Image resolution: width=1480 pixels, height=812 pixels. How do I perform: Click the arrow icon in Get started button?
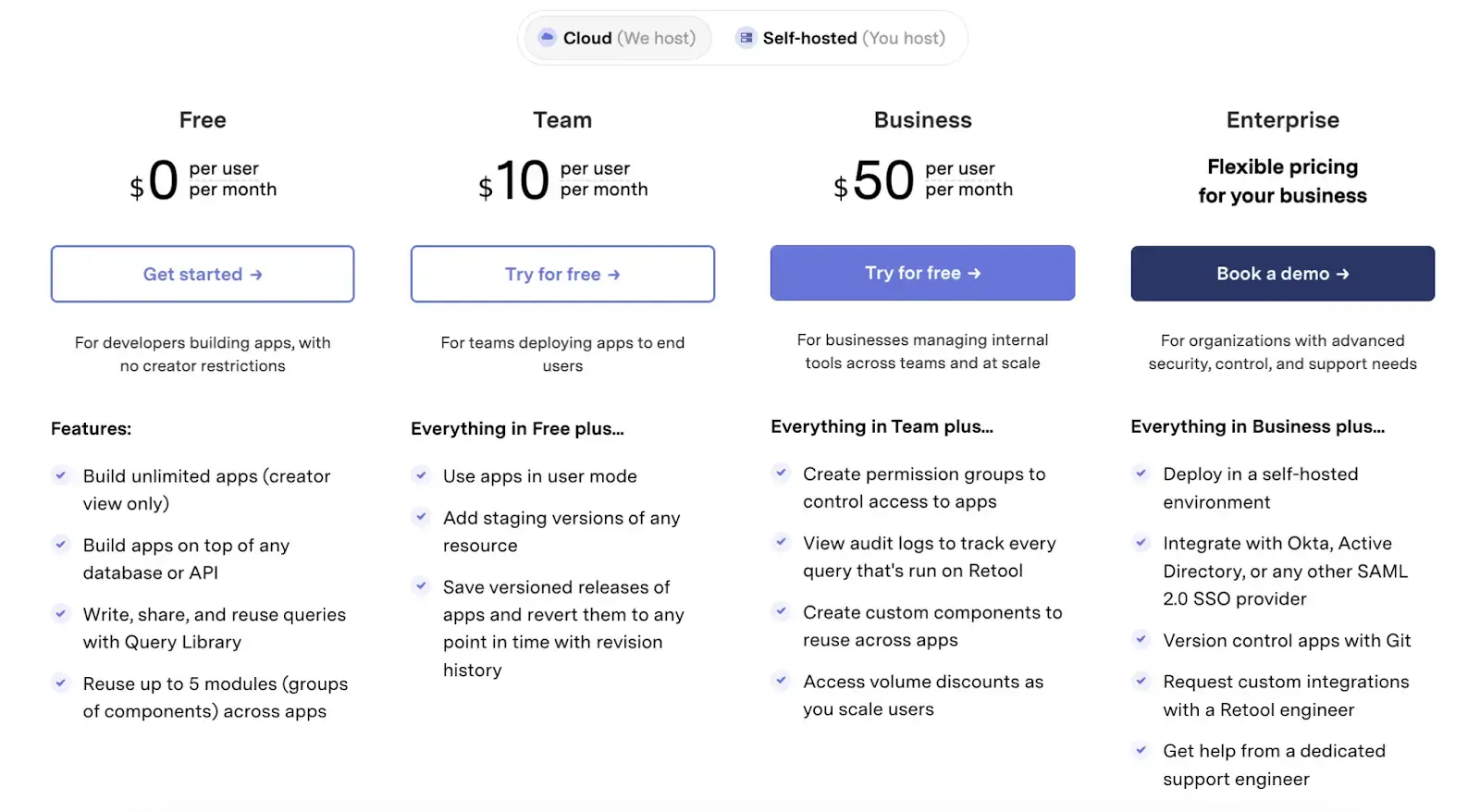256,275
